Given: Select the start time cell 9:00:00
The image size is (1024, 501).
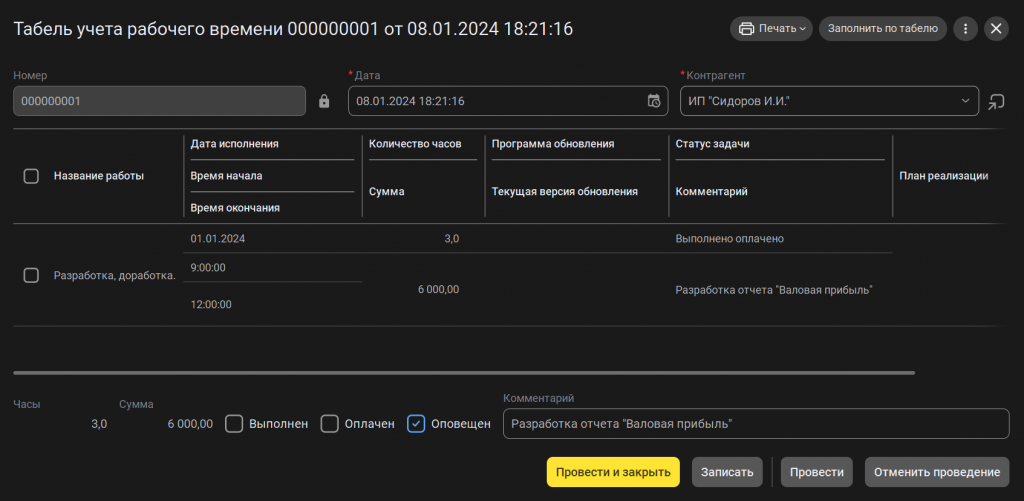Looking at the screenshot, I should tap(208, 268).
